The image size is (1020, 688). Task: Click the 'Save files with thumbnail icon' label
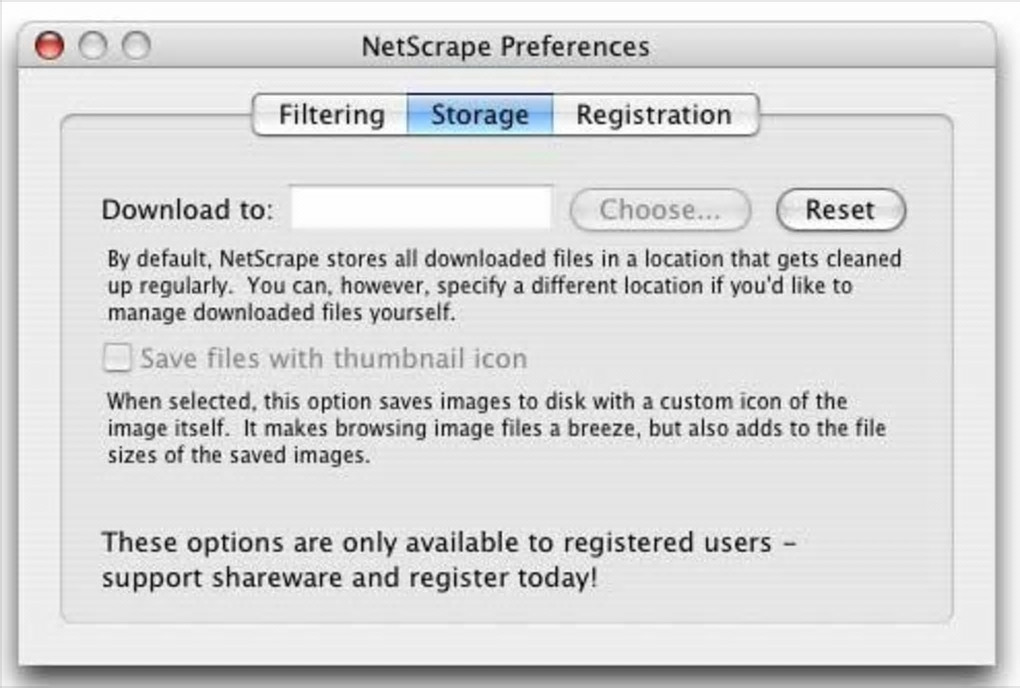(333, 358)
